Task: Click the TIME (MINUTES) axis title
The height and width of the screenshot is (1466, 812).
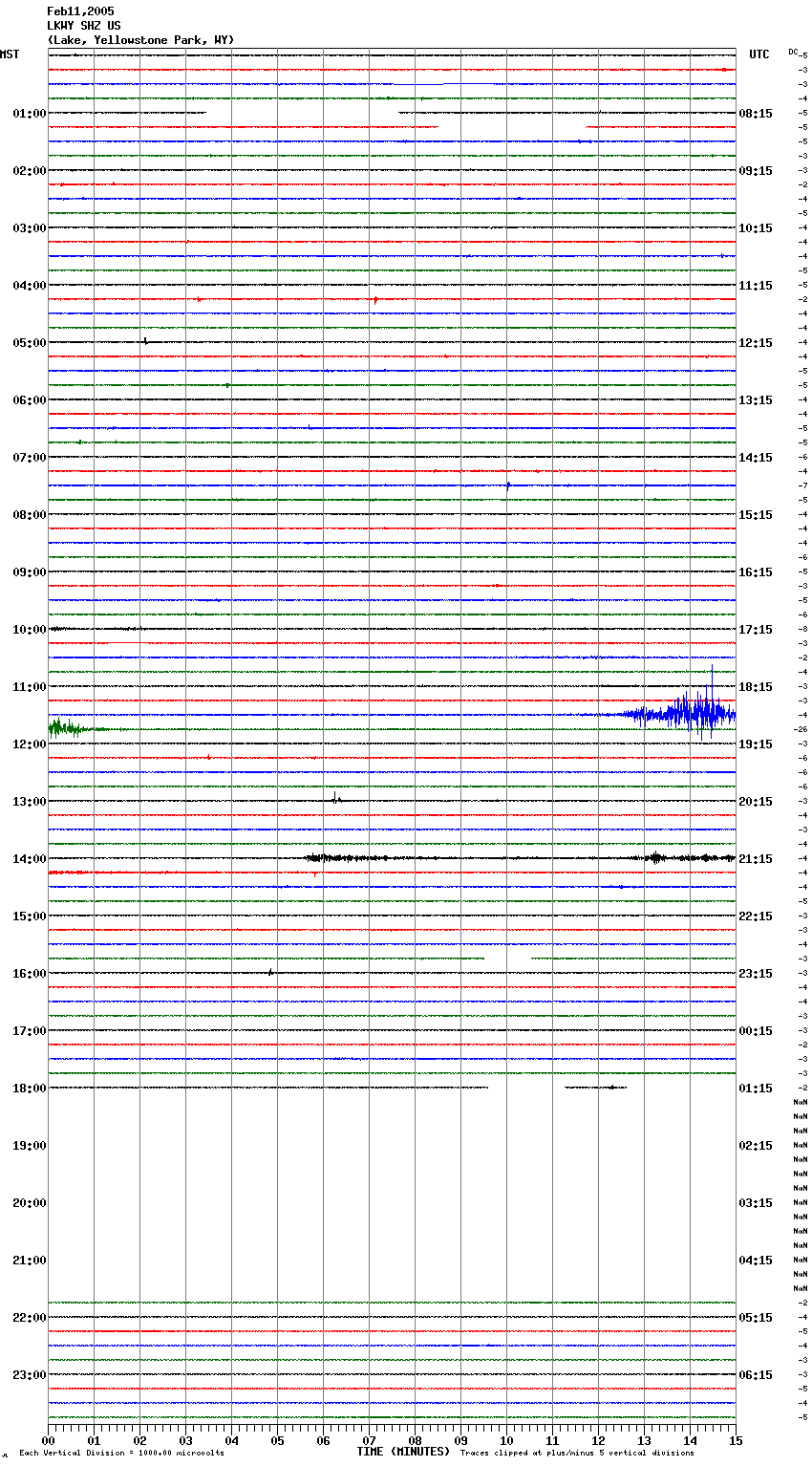Action: point(403,1452)
